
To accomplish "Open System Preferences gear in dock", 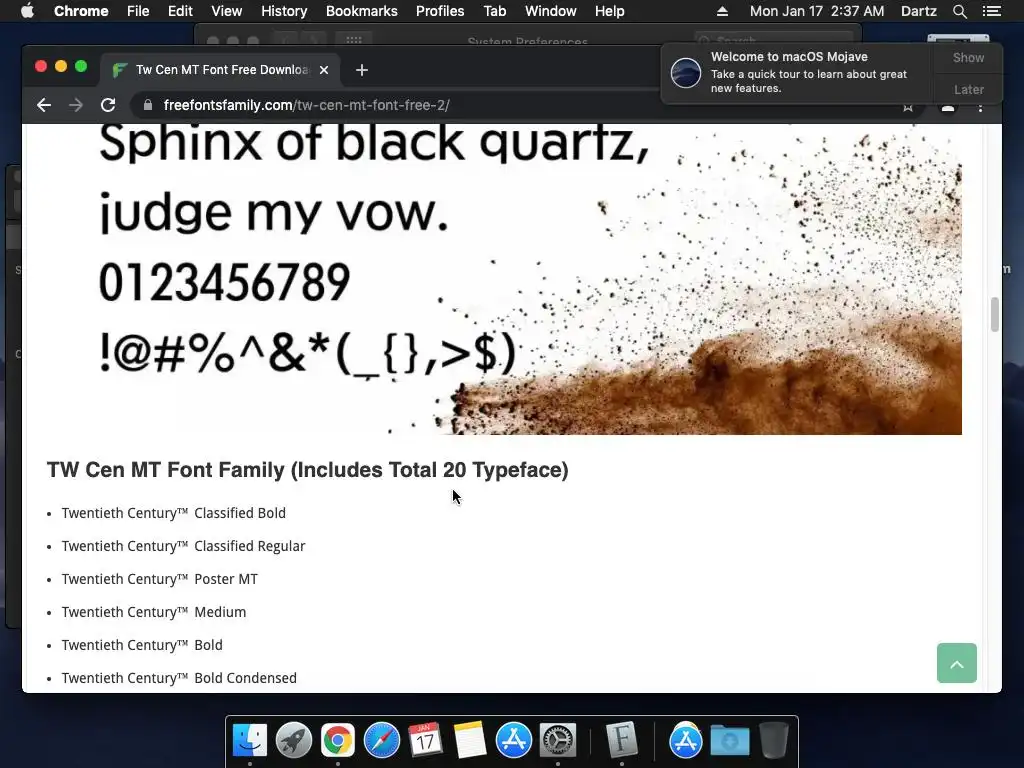I will pyautogui.click(x=557, y=741).
